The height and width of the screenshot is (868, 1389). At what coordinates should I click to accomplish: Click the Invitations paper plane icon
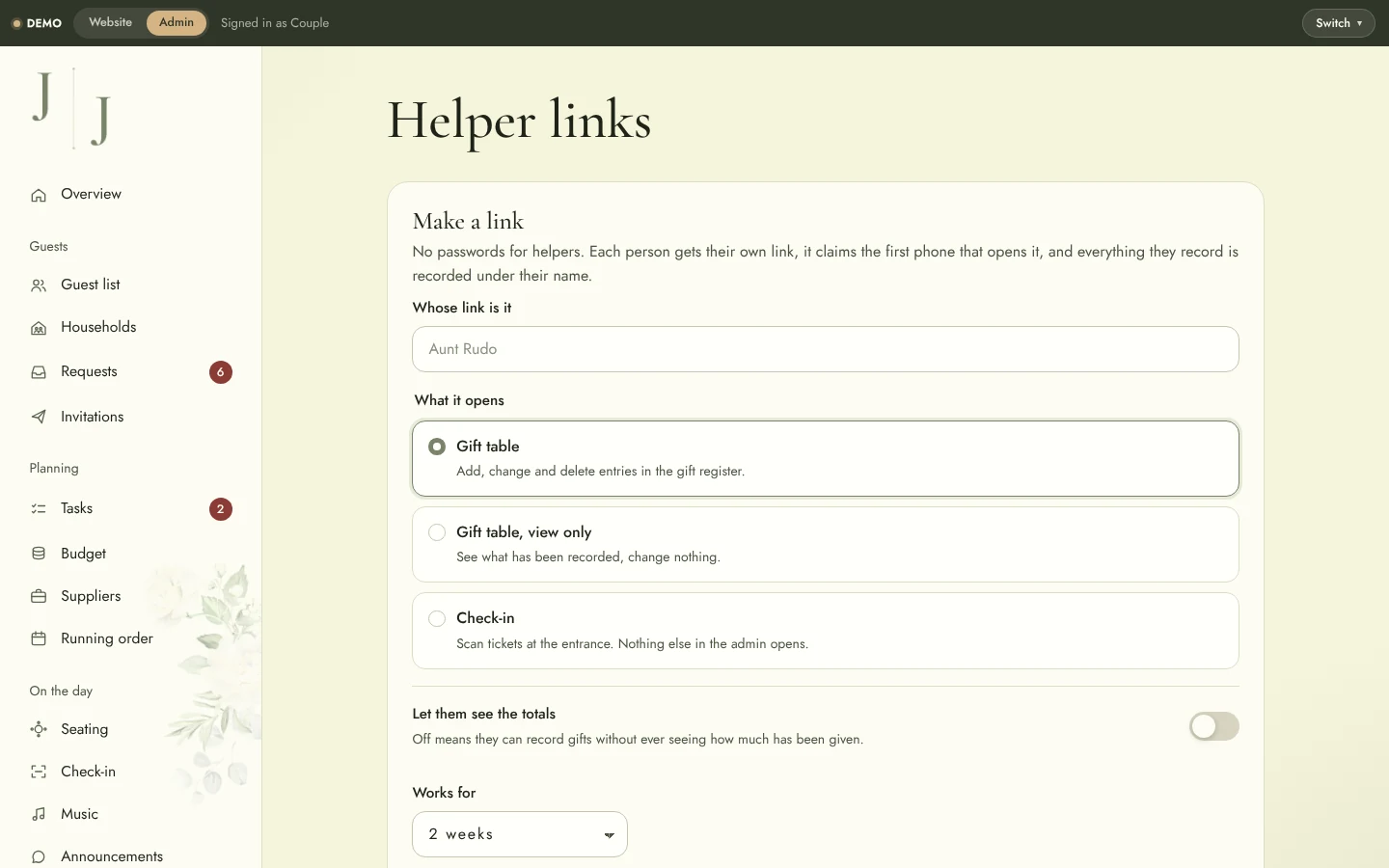(39, 418)
